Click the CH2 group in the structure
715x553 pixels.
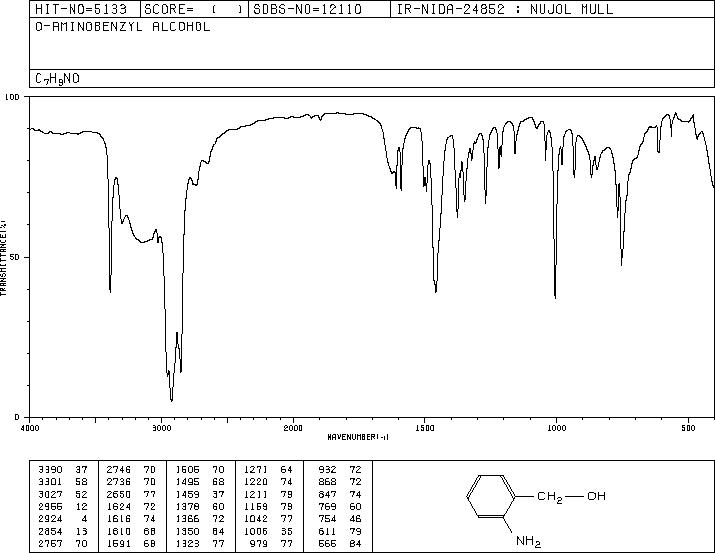pos(549,496)
